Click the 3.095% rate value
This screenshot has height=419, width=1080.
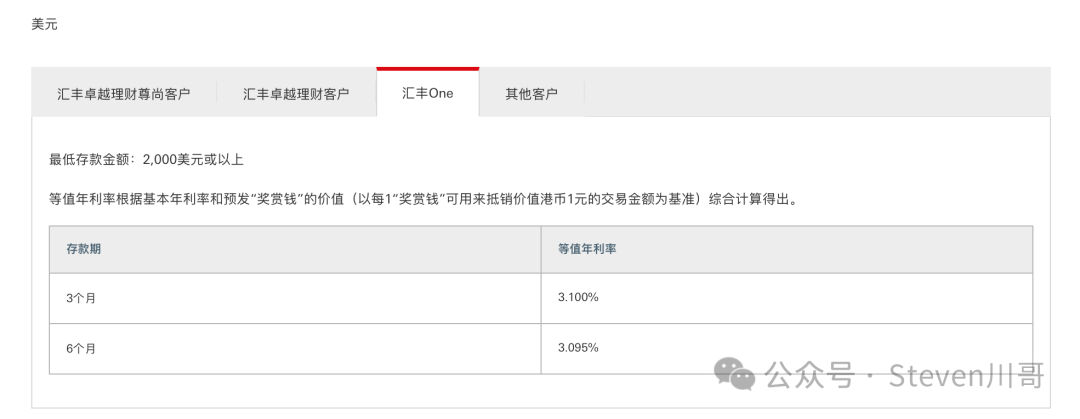coord(579,347)
